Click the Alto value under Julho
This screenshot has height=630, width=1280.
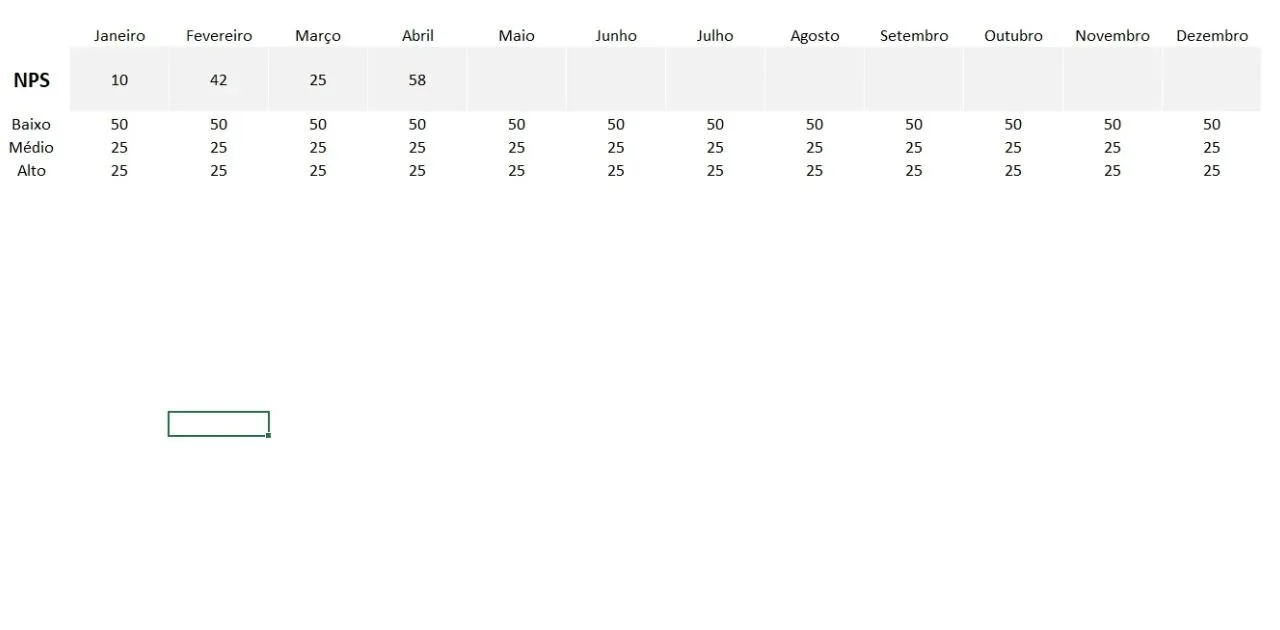pyautogui.click(x=715, y=171)
